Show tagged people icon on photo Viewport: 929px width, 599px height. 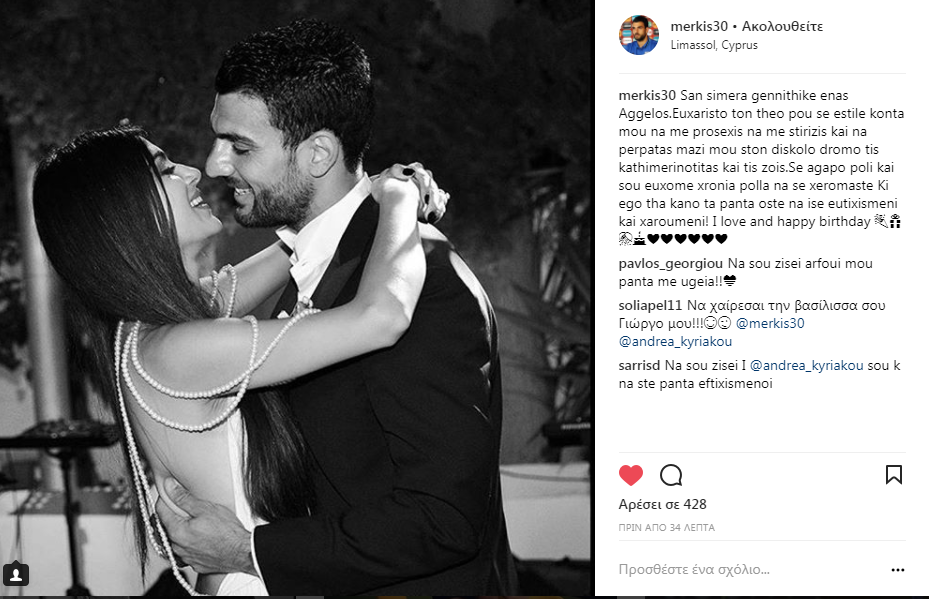tap(16, 574)
